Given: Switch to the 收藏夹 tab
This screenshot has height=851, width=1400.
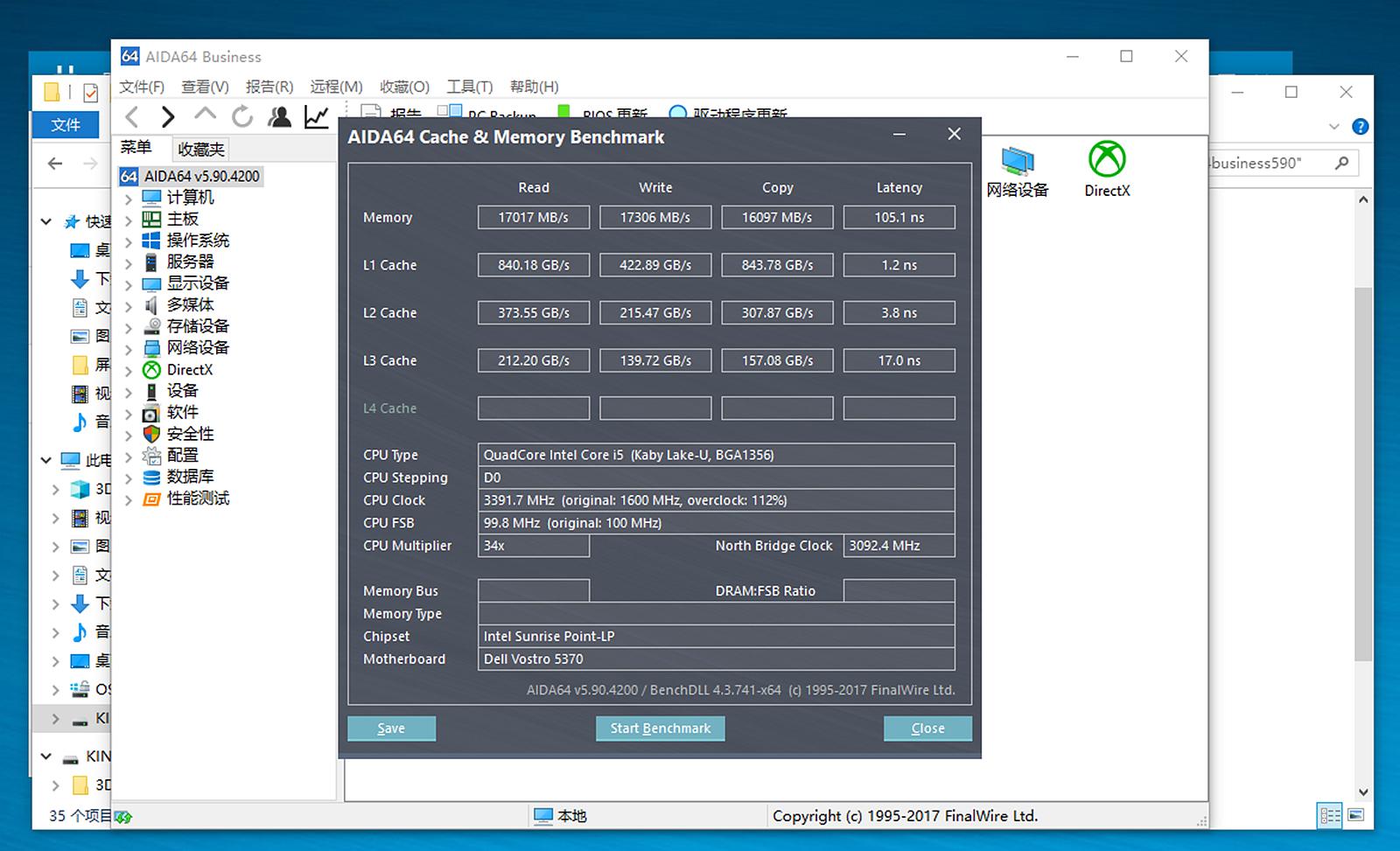Looking at the screenshot, I should point(201,150).
